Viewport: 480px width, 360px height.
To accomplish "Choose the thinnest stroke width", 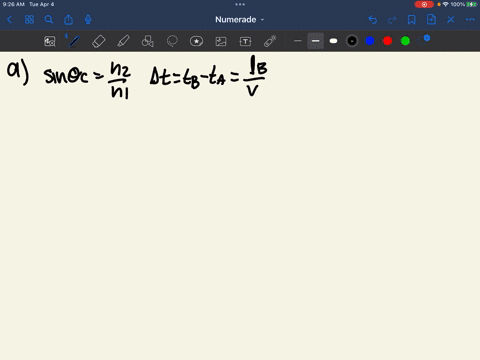I will click(298, 41).
